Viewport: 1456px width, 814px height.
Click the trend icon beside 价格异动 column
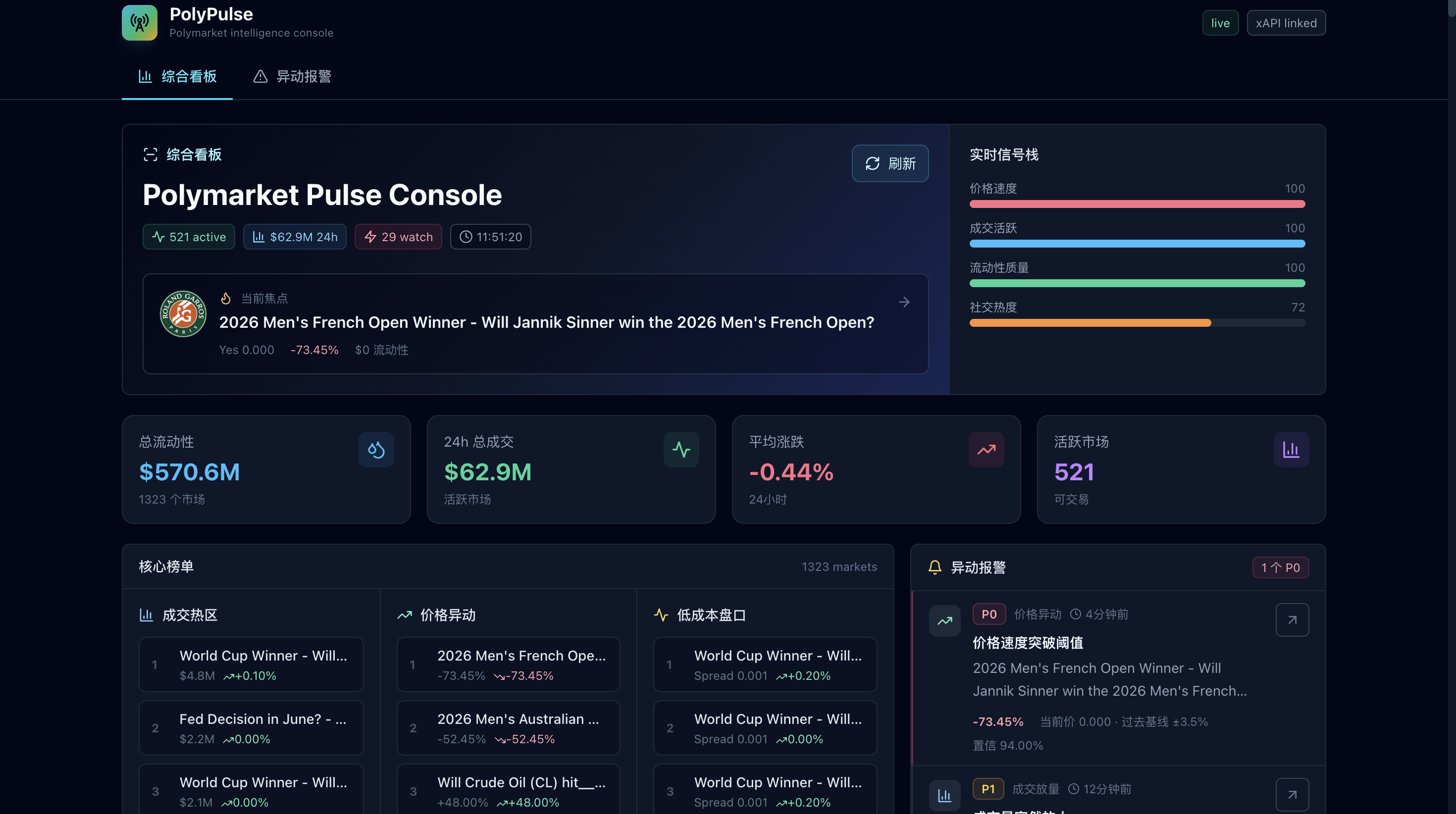(405, 615)
